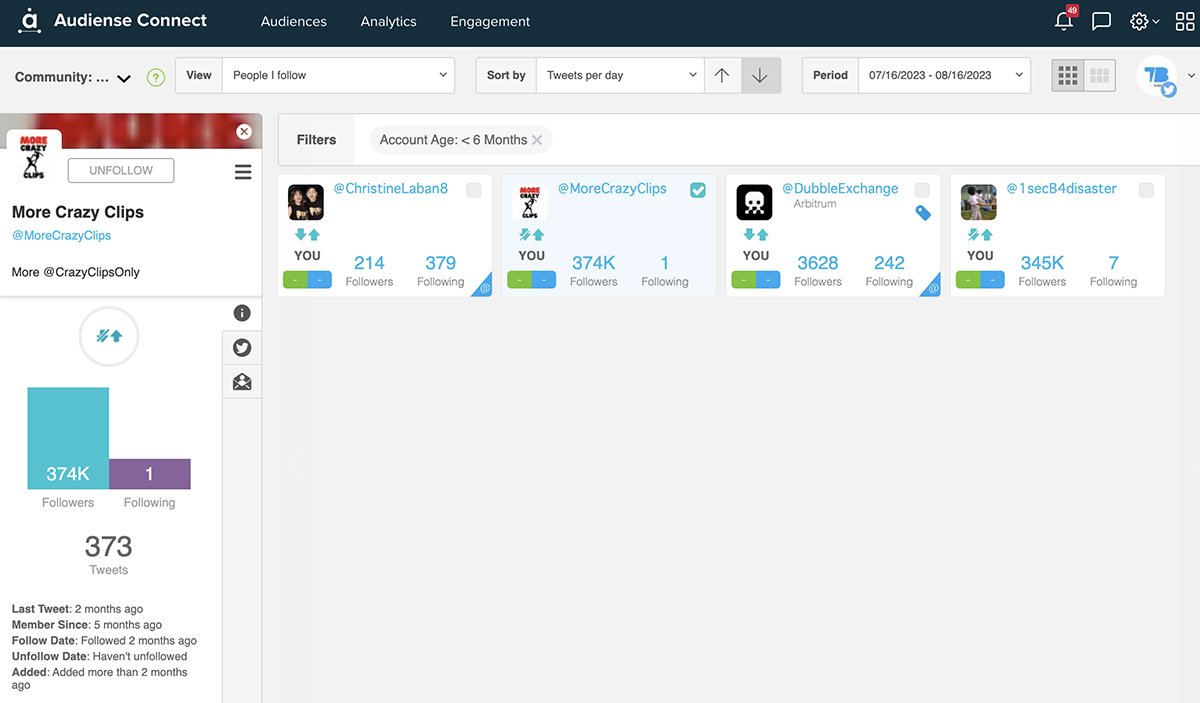Image resolution: width=1200 pixels, height=703 pixels.
Task: Click the relationship circle icon in profile
Action: (x=109, y=337)
